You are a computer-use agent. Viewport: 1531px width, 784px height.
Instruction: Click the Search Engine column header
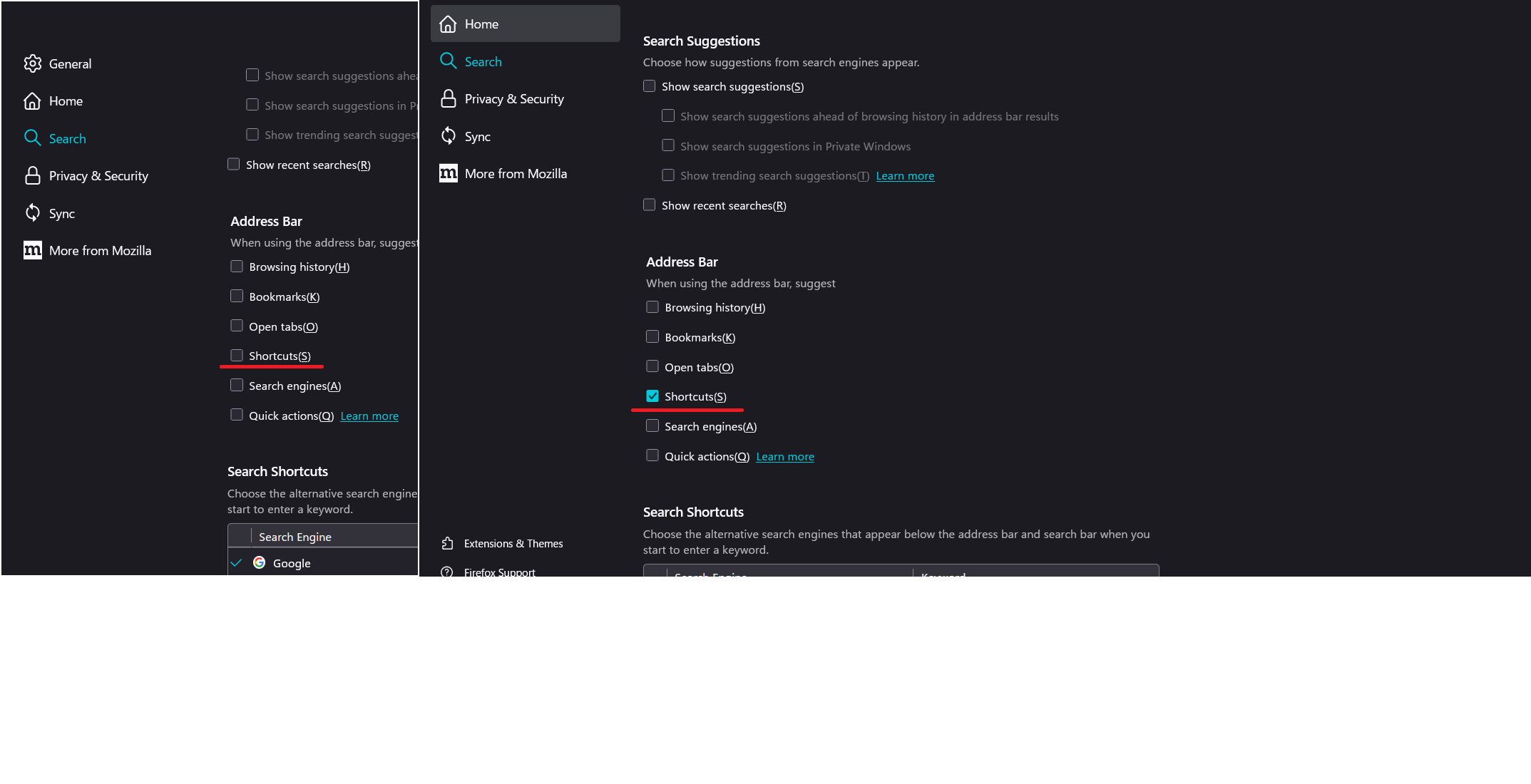point(295,537)
